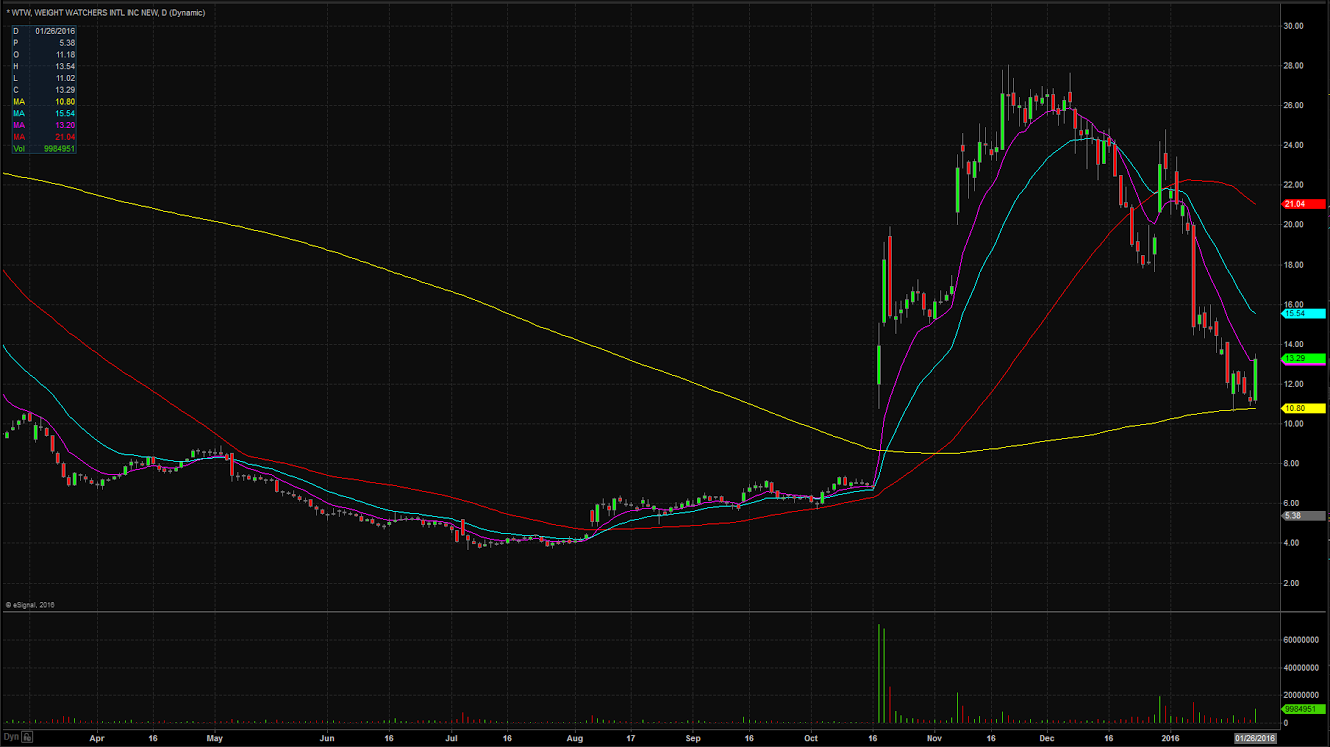Click the gray 5.38 price marker
The image size is (1330, 747).
(x=1303, y=515)
